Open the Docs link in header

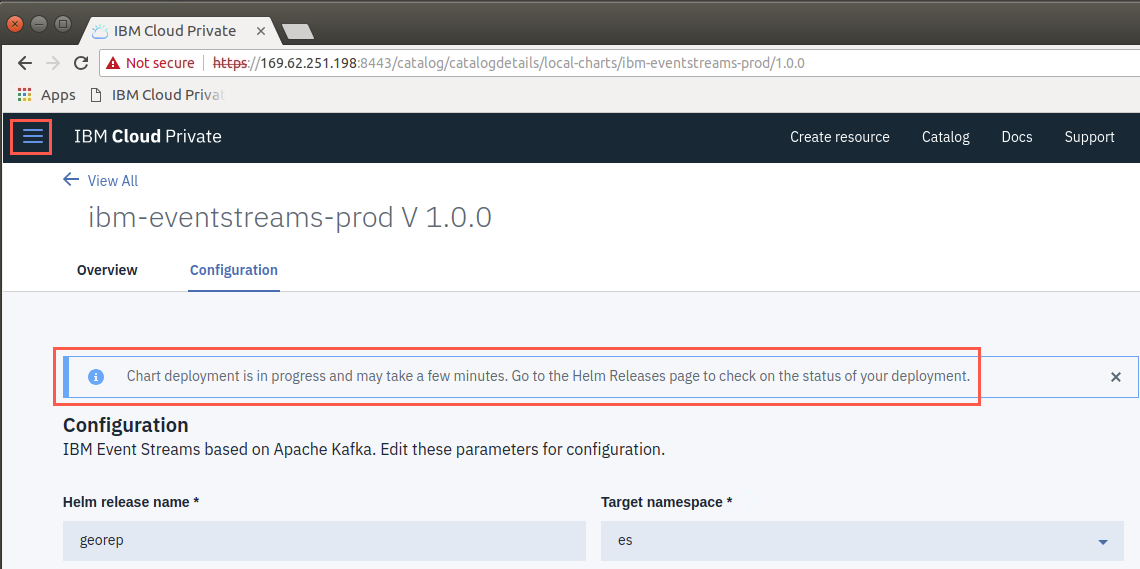pos(1016,137)
